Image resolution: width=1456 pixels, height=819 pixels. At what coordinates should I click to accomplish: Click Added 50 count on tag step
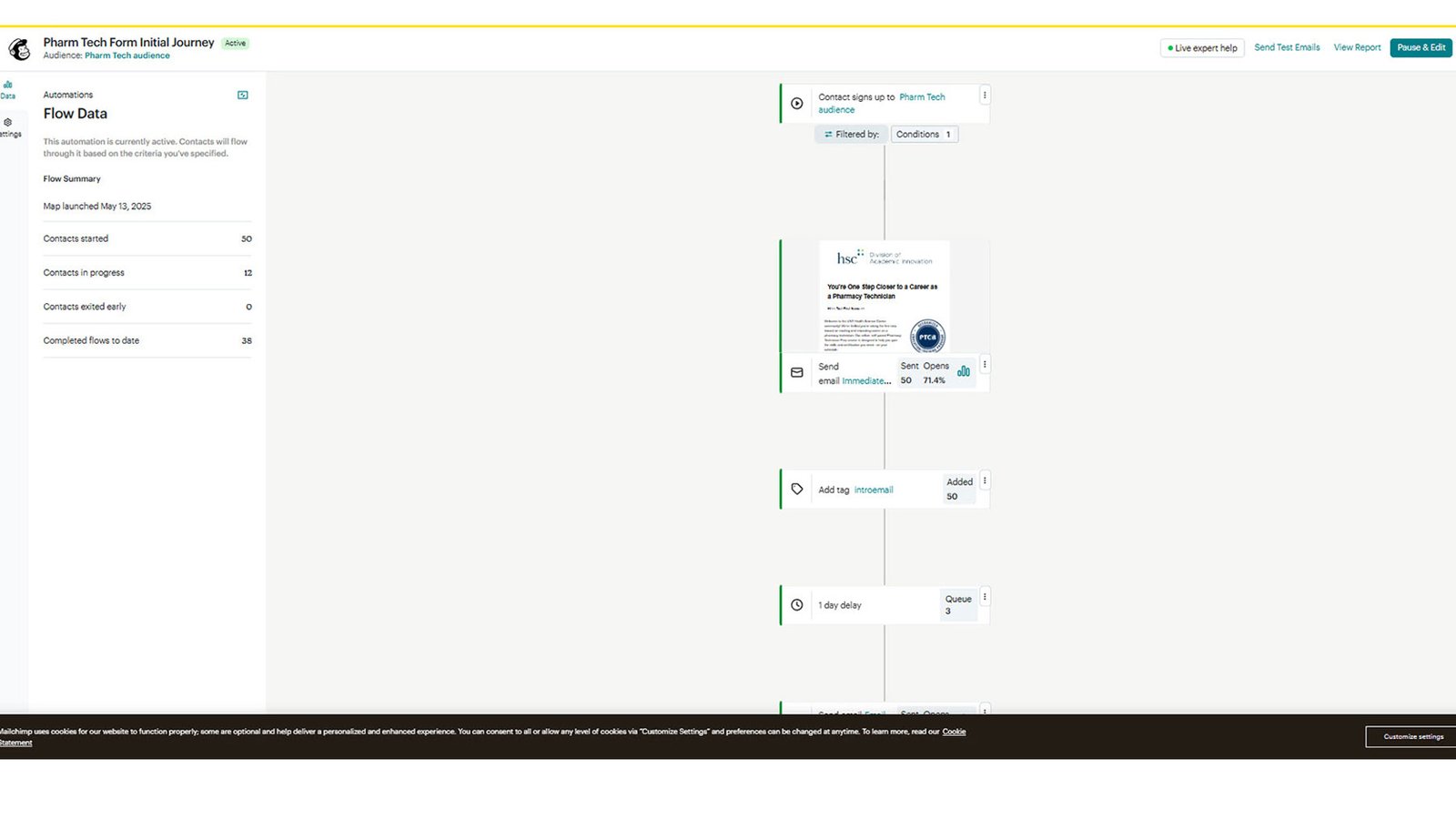959,489
